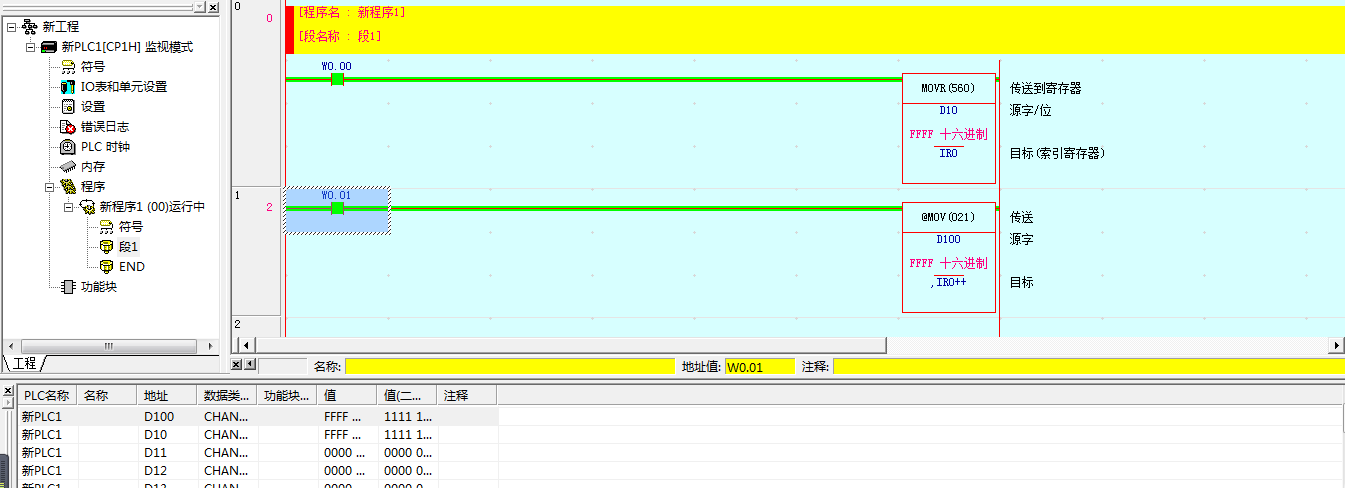
Task: Collapse the 程序 (Programs) tree node
Action: (x=50, y=187)
